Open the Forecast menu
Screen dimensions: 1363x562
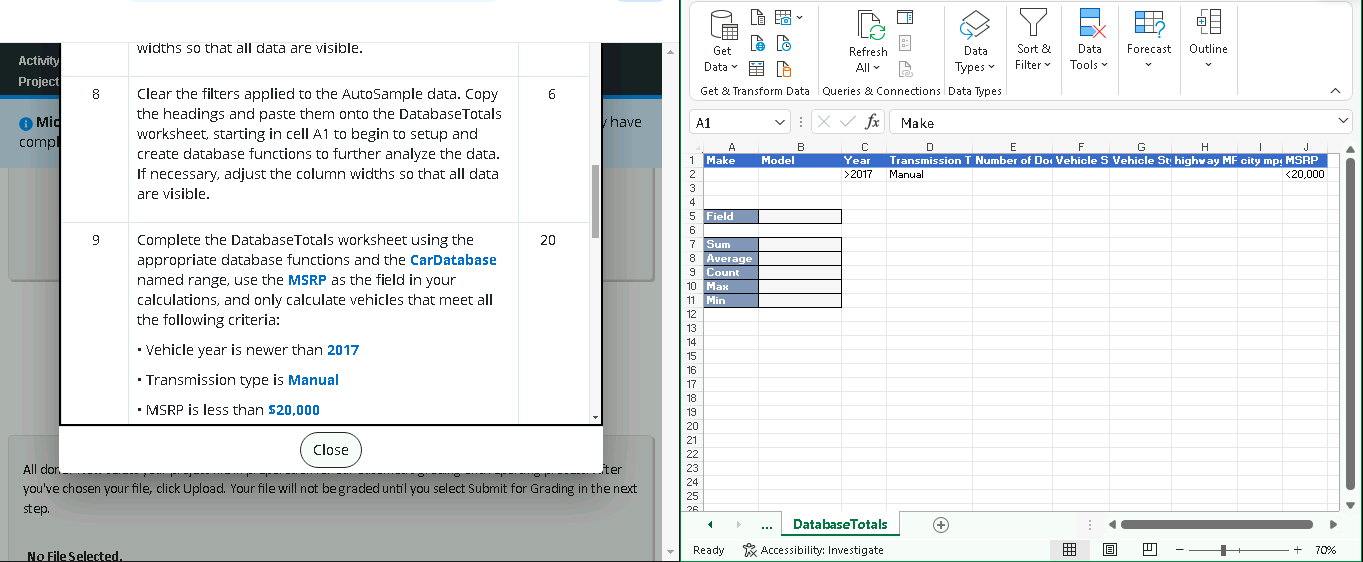(x=1149, y=41)
